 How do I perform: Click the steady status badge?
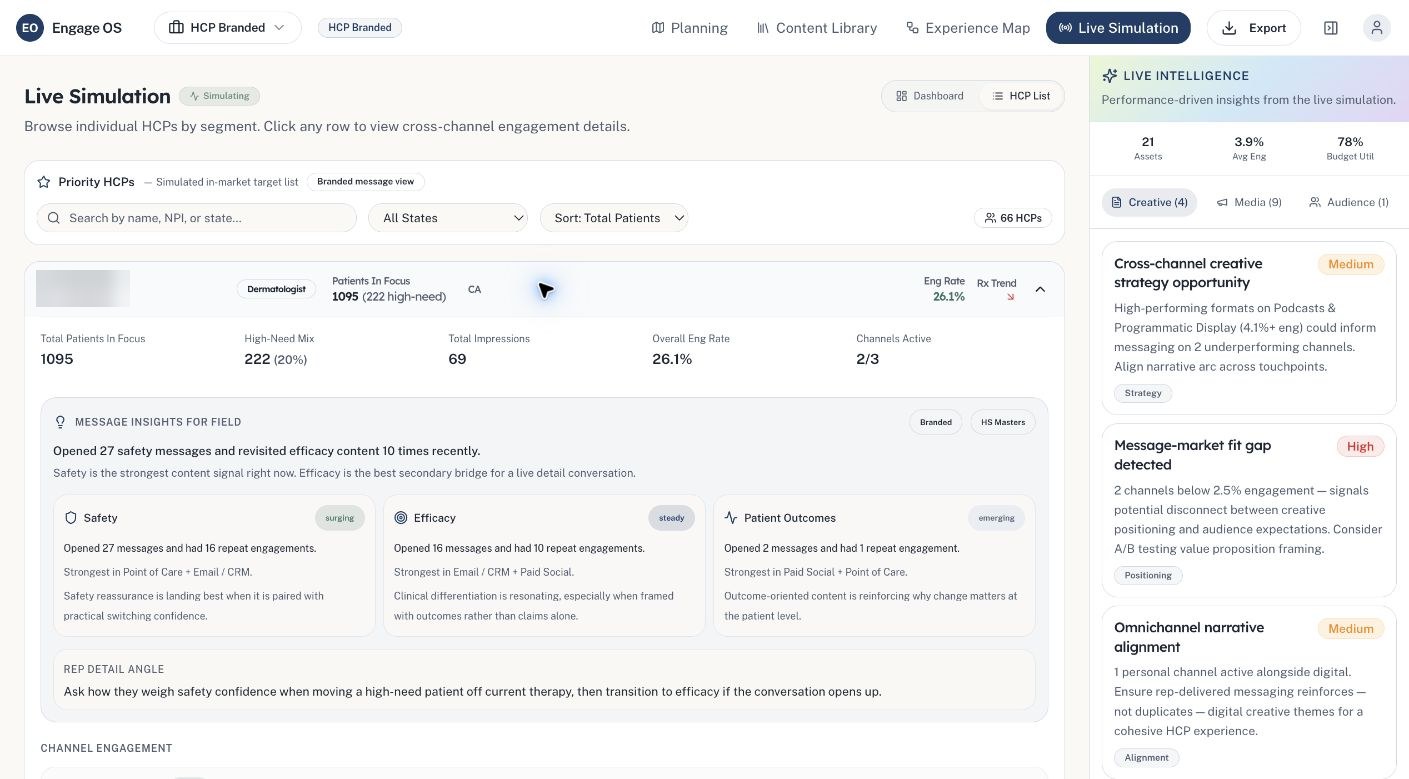click(x=672, y=518)
